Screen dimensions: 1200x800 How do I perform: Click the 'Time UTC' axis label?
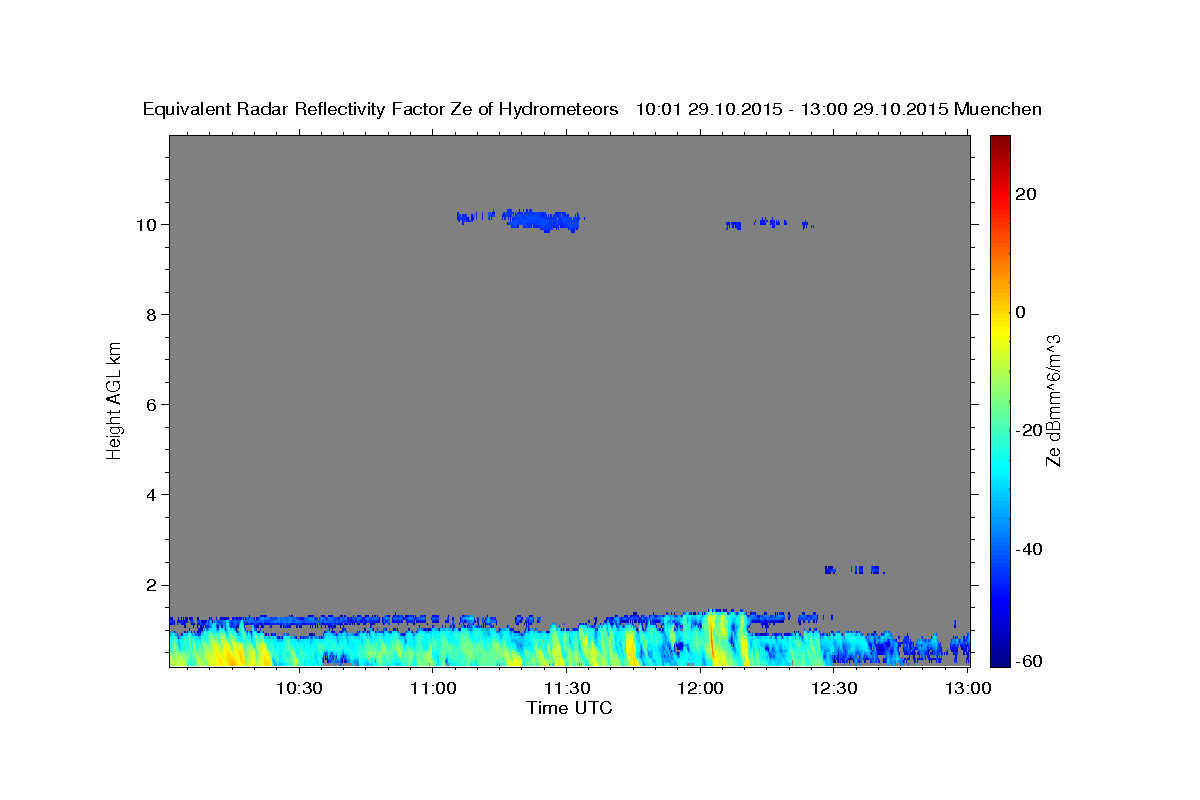click(569, 708)
